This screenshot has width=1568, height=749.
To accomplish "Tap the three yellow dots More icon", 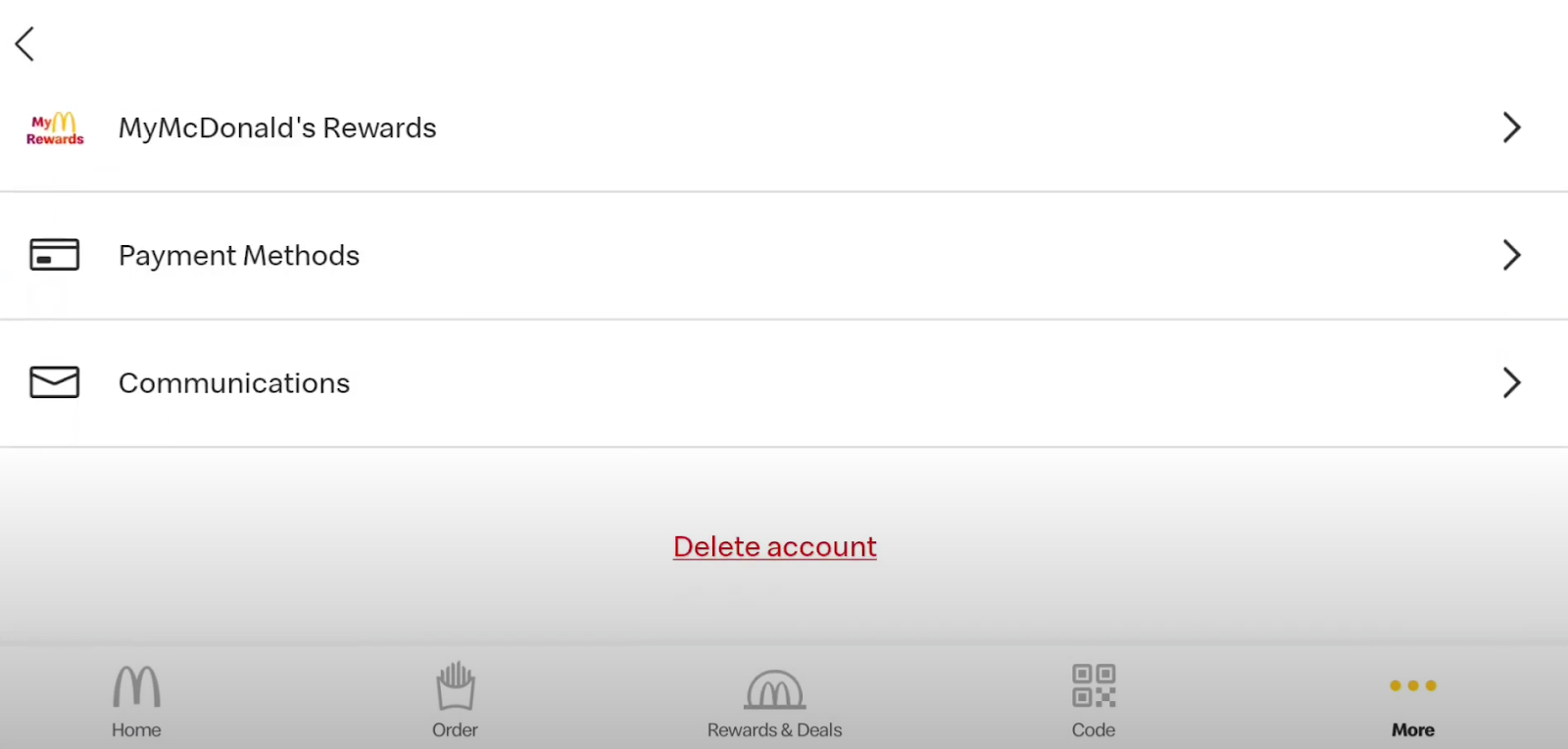I will click(x=1413, y=685).
